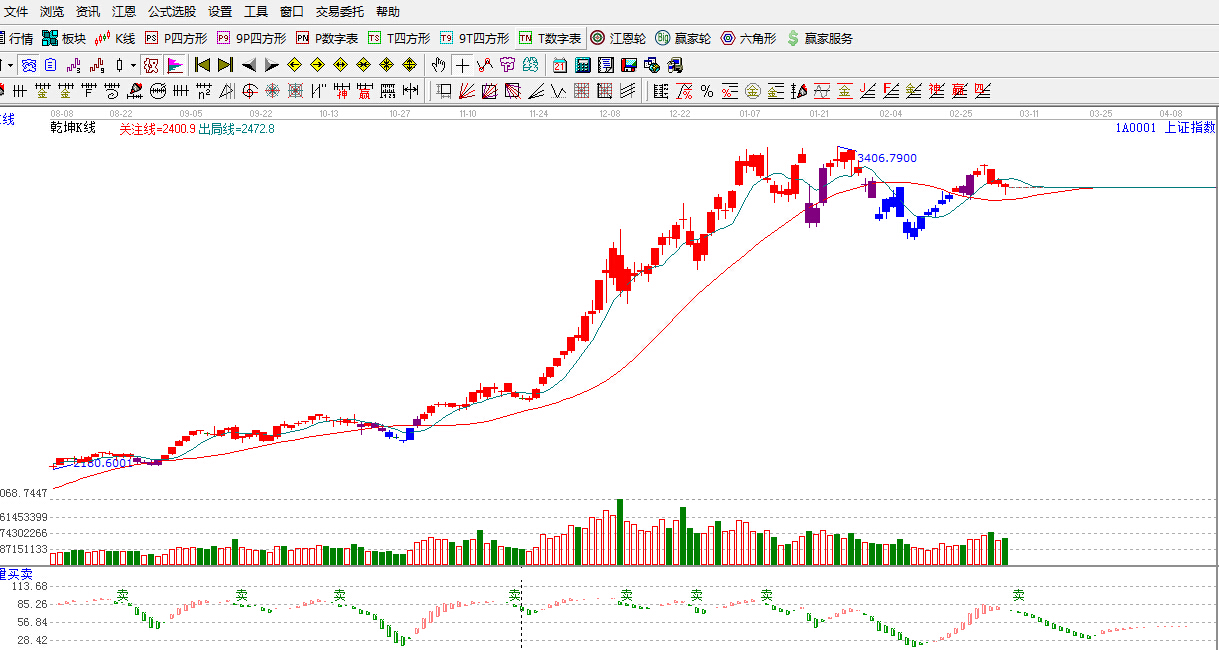
Task: Click the calendar date icon
Action: 559,65
